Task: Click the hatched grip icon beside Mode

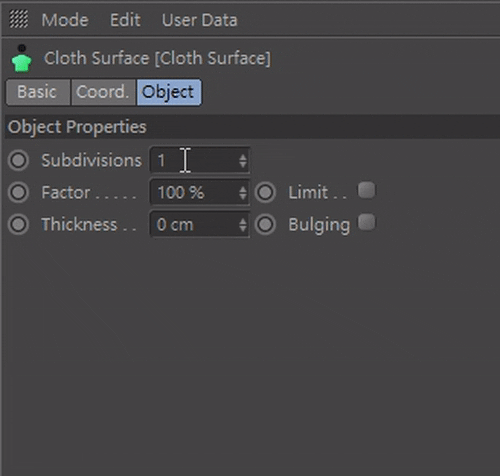Action: pos(18,19)
